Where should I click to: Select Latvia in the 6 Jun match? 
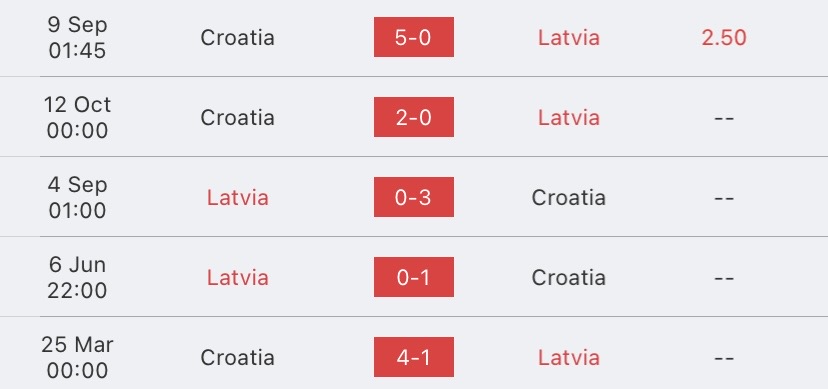point(237,278)
